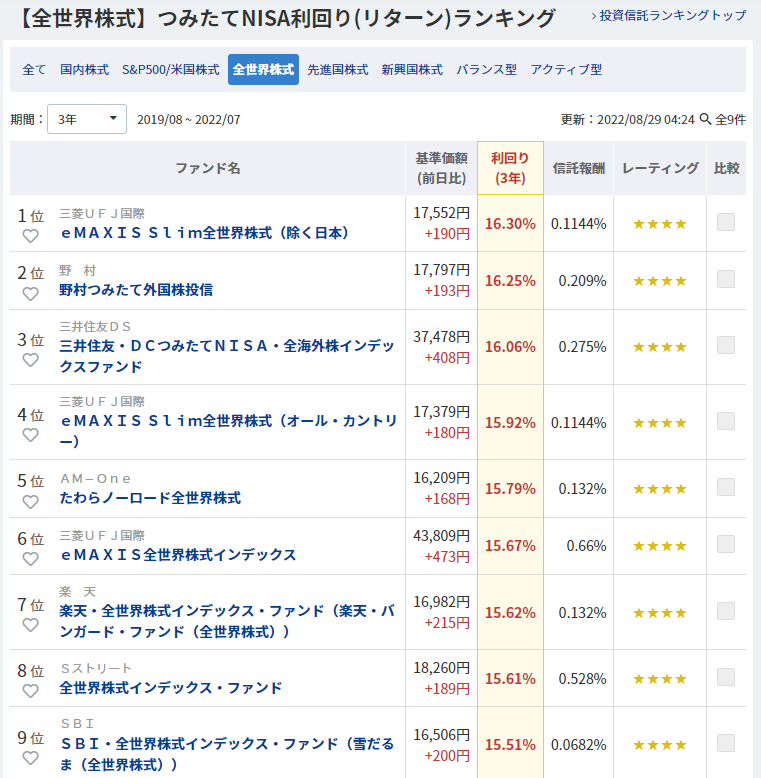Click the 信託報酬 column header
Image resolution: width=761 pixels, height=778 pixels.
tap(578, 168)
